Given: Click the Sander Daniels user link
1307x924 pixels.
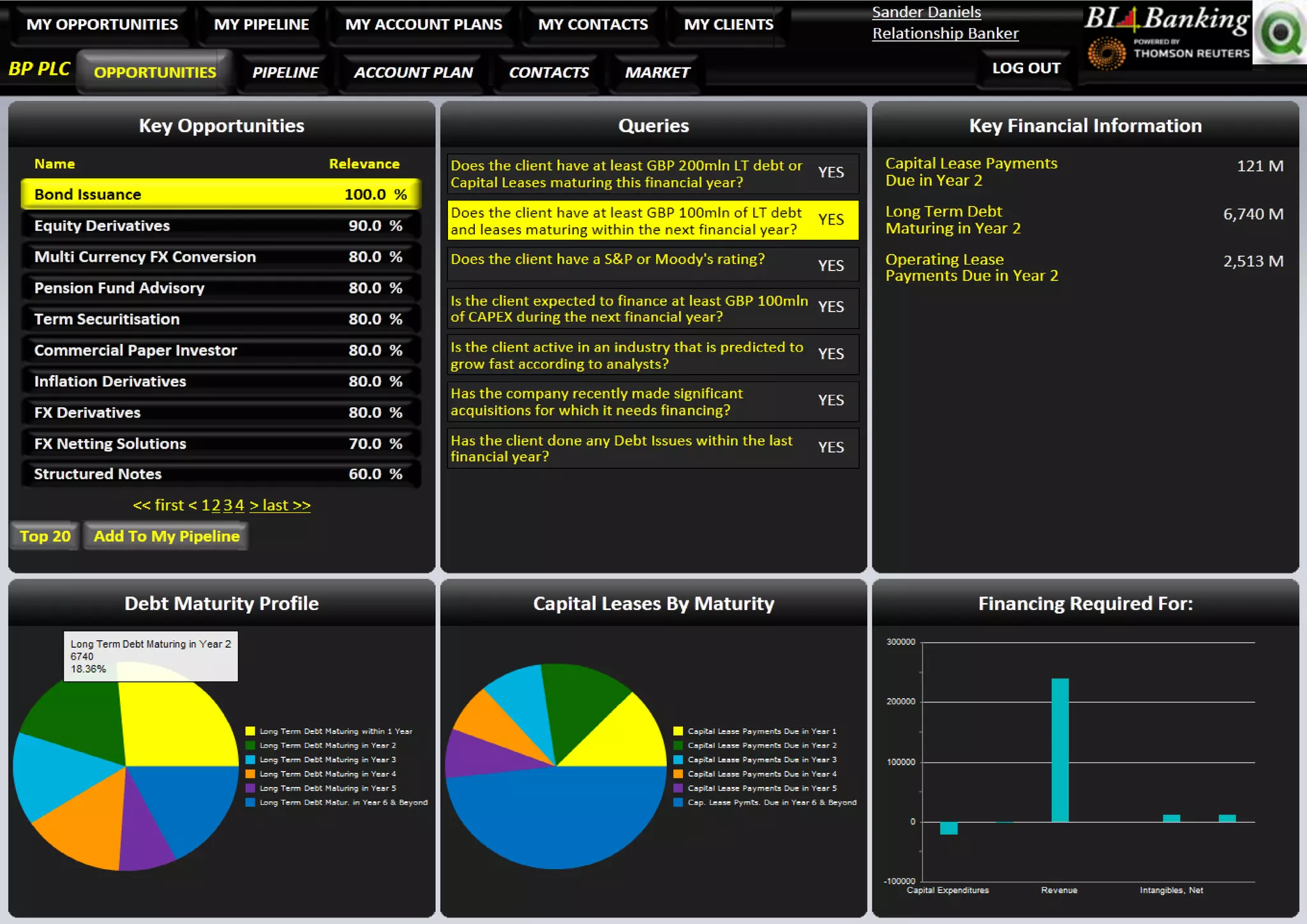Looking at the screenshot, I should click(x=926, y=12).
